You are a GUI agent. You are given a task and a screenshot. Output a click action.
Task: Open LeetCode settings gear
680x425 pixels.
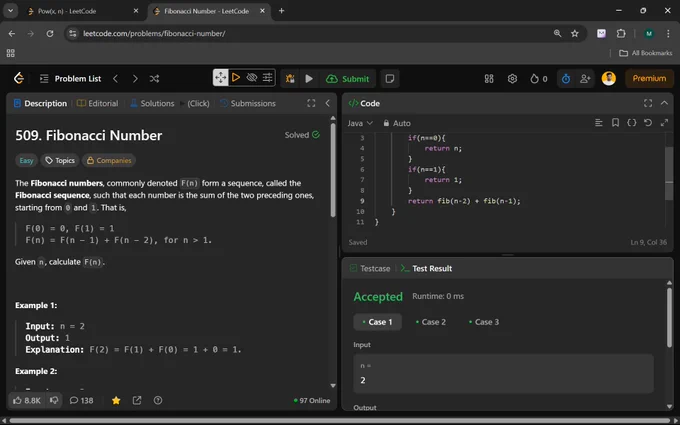[x=512, y=78]
